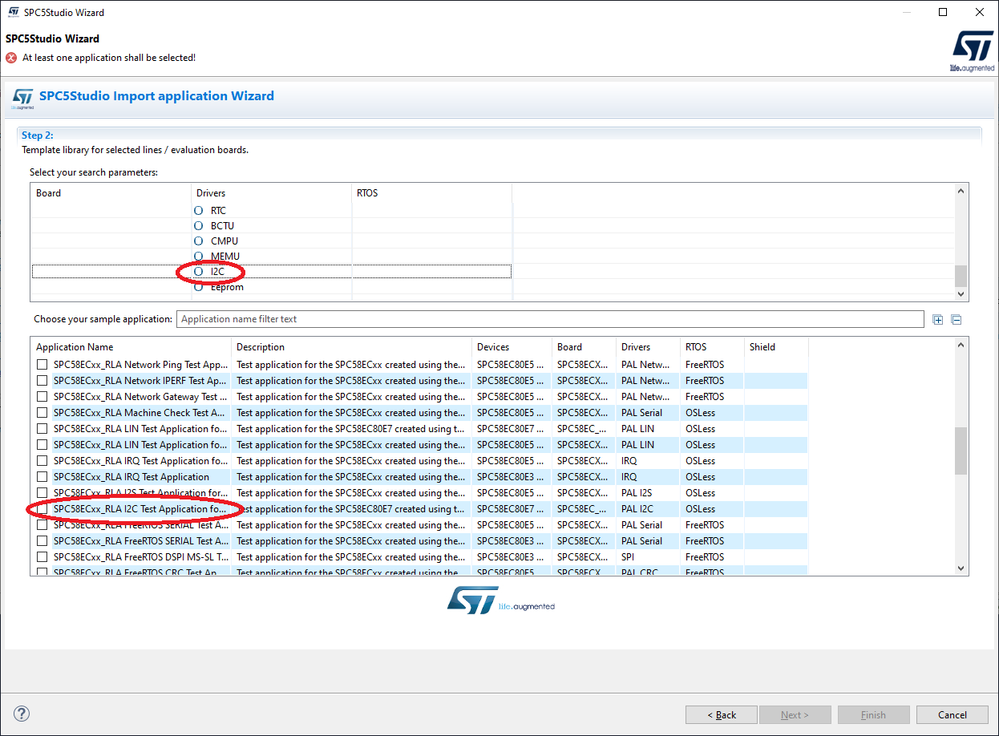Screen dimensions: 999x736
Task: Click the Back button
Action: (721, 715)
